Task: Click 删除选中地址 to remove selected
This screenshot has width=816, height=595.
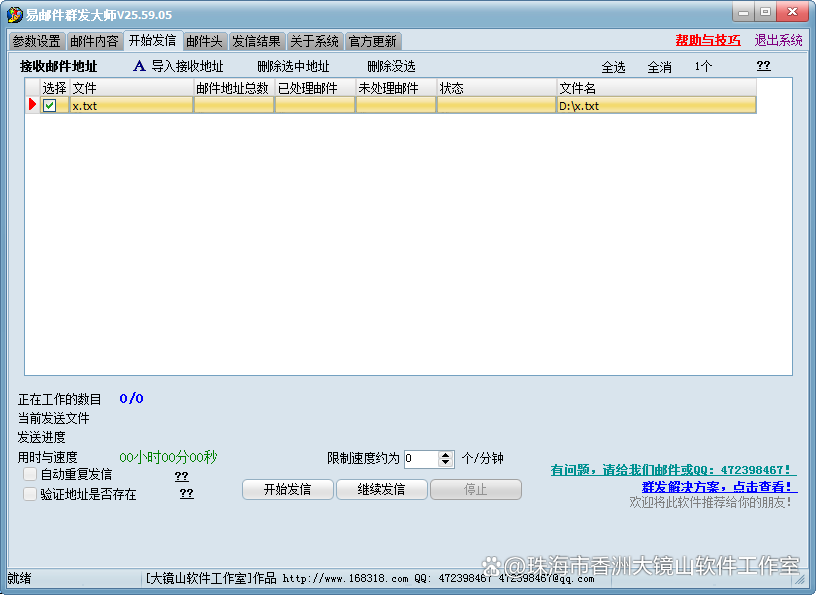Action: click(293, 67)
